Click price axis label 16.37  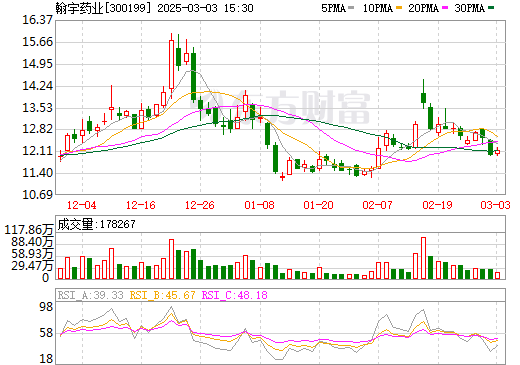point(37,20)
